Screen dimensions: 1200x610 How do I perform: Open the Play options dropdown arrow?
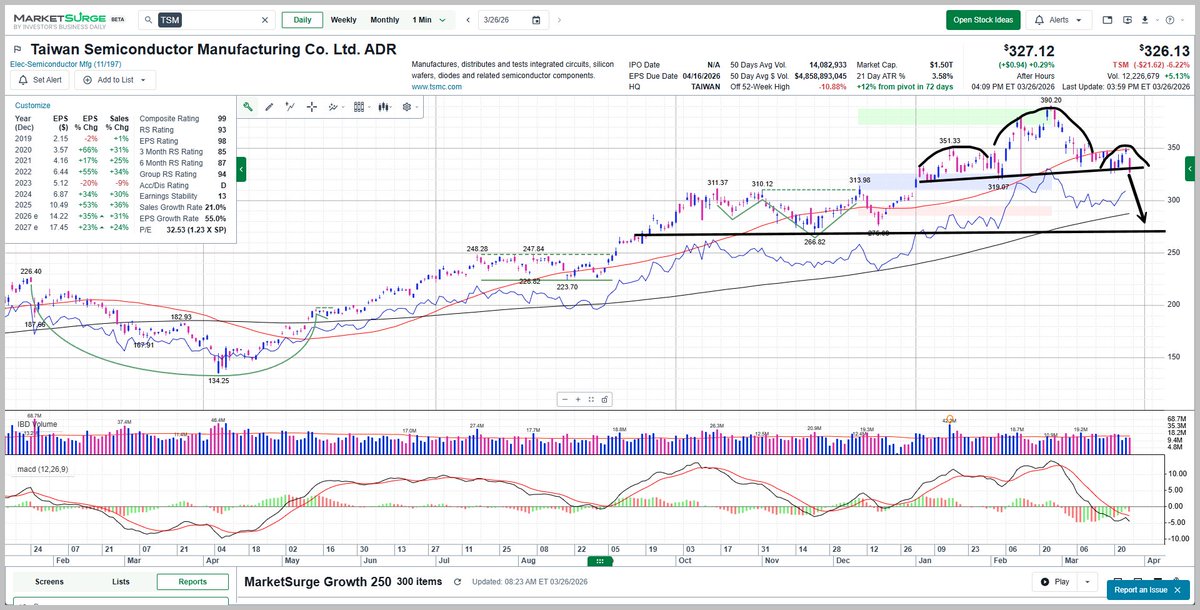click(x=1089, y=581)
